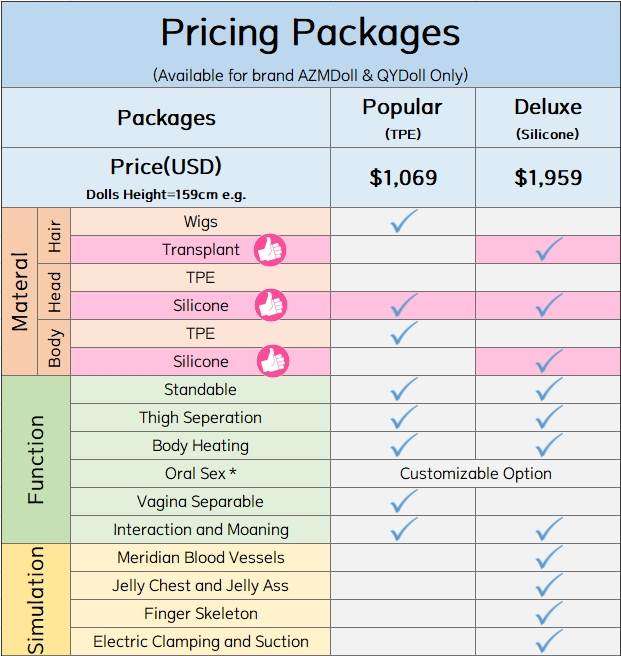Click the Function category label

point(36,459)
